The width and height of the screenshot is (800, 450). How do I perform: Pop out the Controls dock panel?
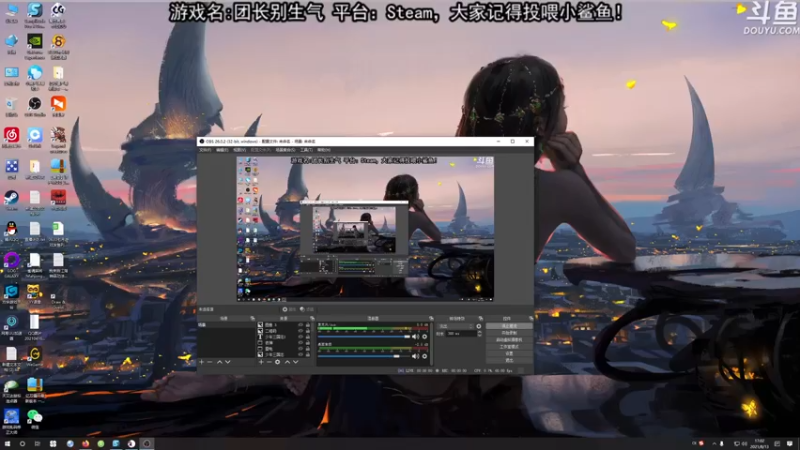[531, 318]
